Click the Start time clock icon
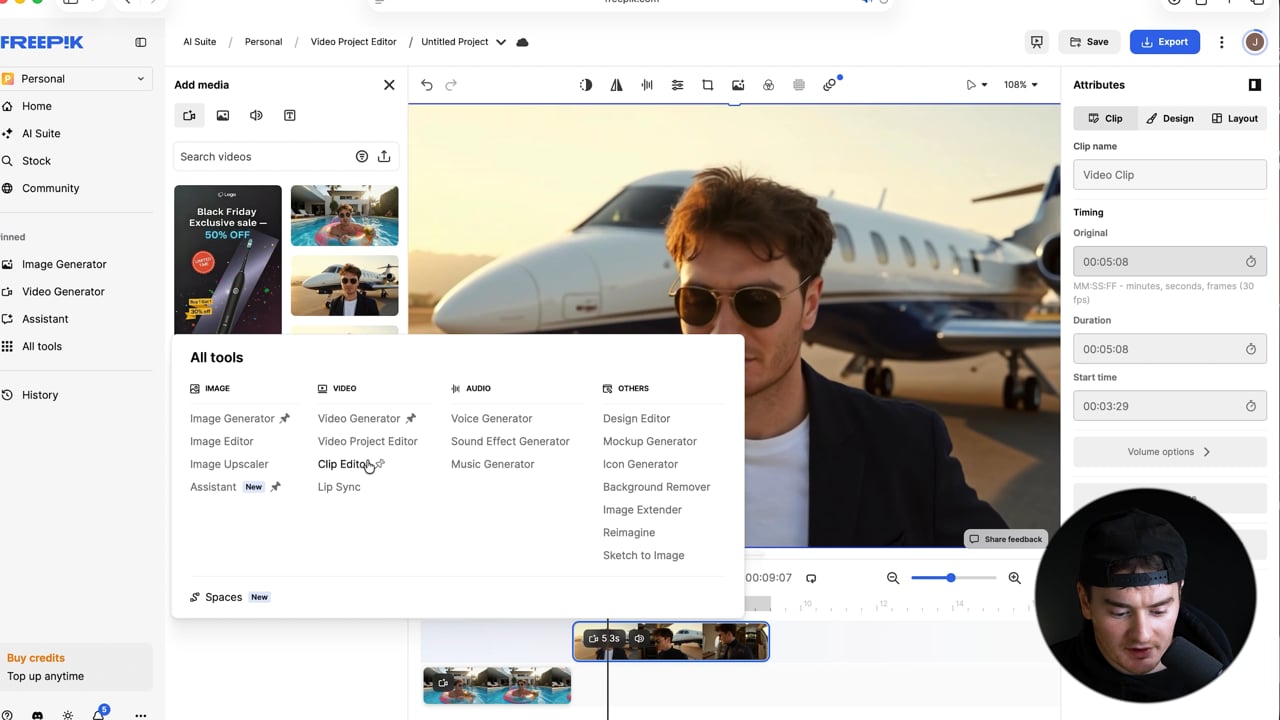 [x=1250, y=406]
